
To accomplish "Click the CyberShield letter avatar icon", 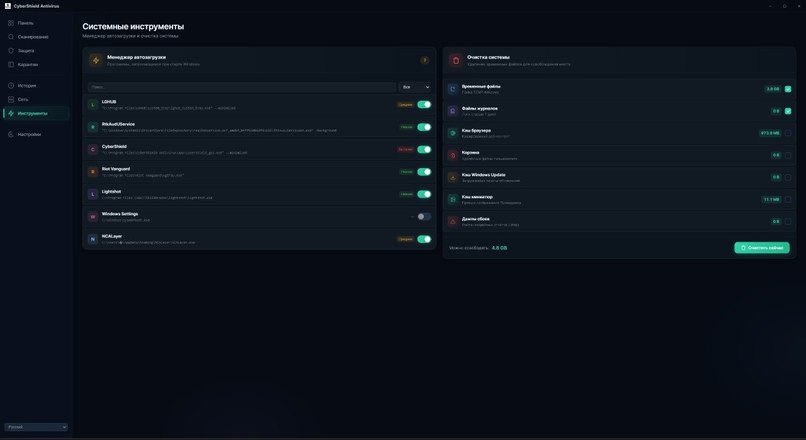I will click(93, 150).
